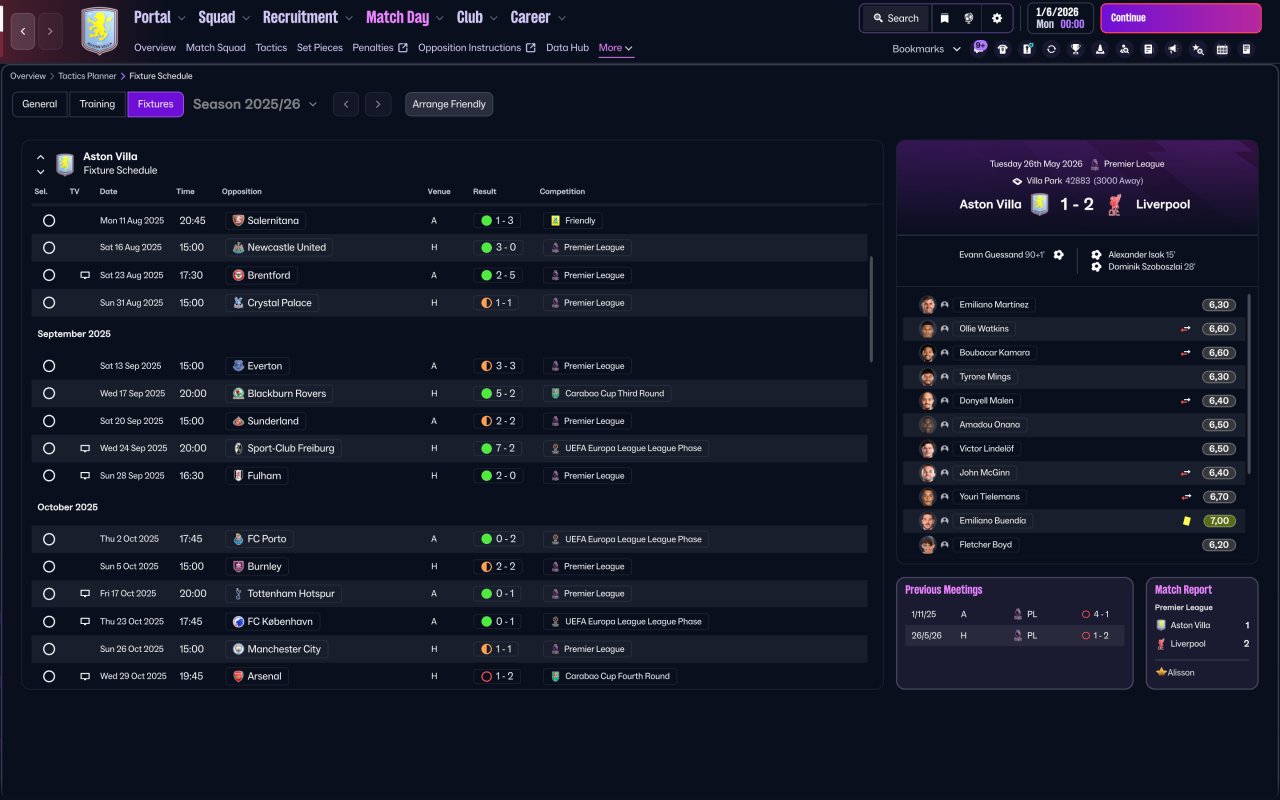The image size is (1280, 800).
Task: Go to the next season arrow
Action: coord(377,104)
